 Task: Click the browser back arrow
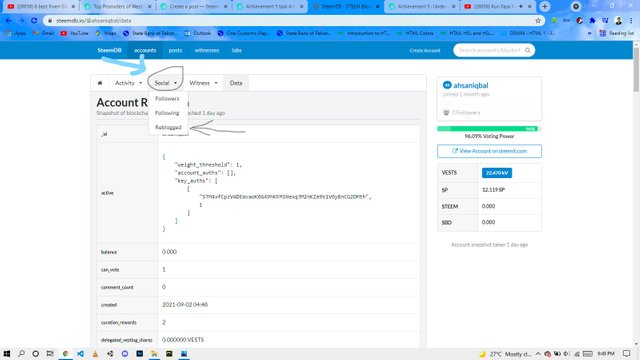pyautogui.click(x=9, y=20)
